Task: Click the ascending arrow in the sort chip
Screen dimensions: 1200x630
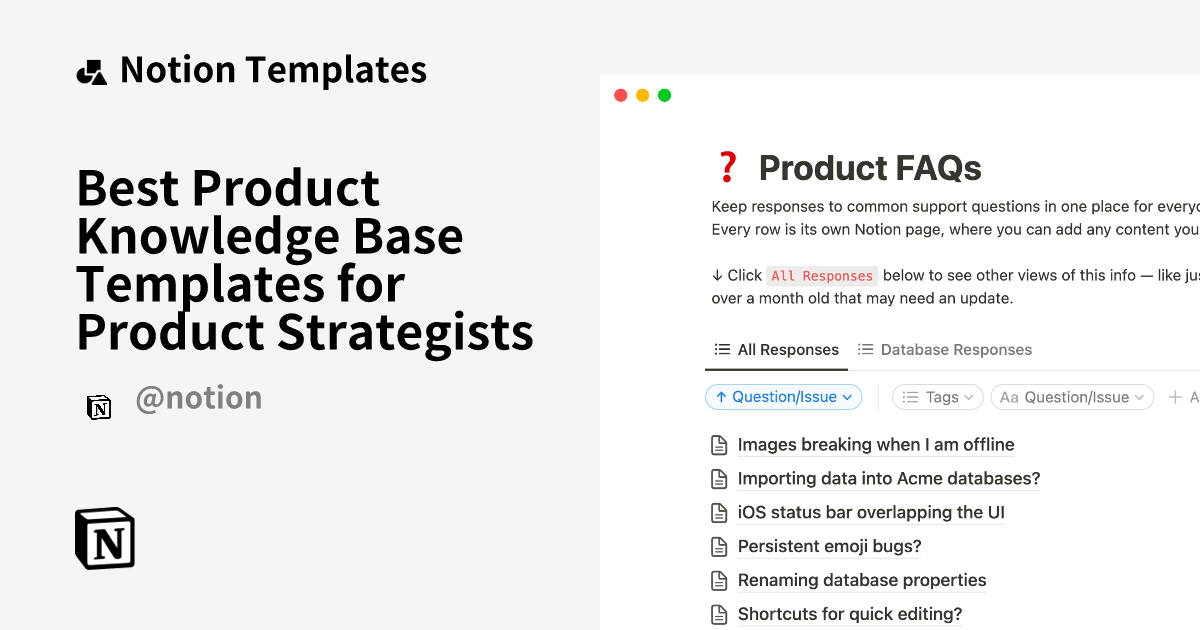Action: pos(720,397)
